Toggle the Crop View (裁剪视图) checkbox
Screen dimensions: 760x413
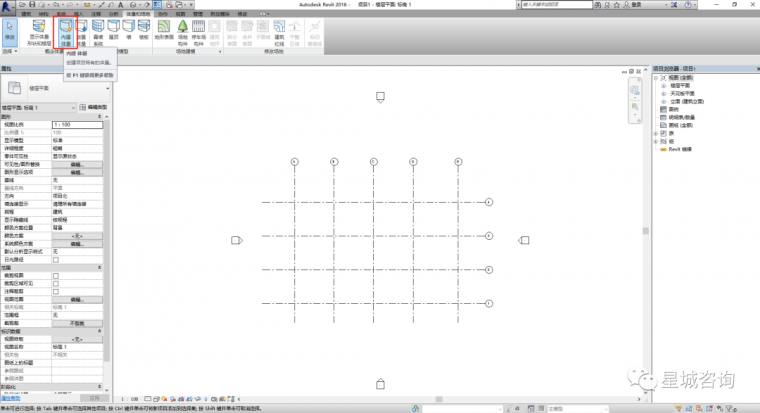56,274
